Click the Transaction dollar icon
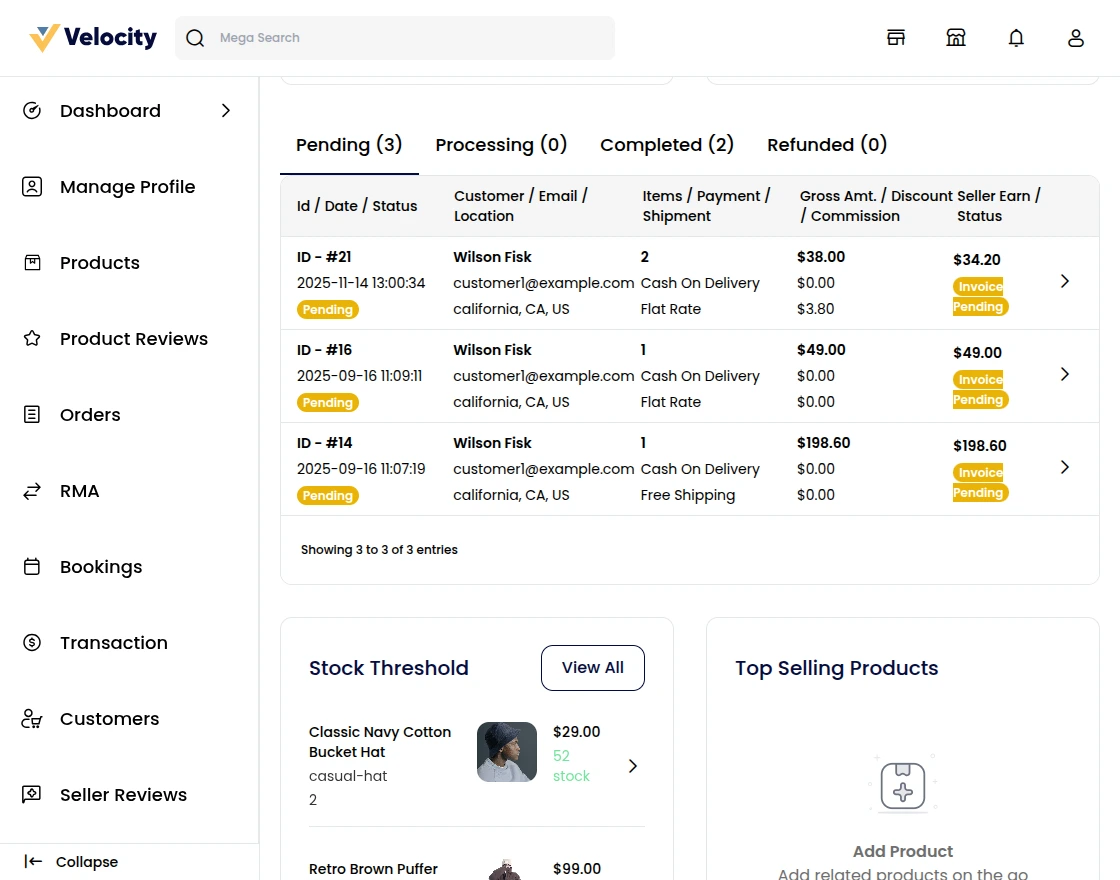1120x880 pixels. [x=32, y=643]
